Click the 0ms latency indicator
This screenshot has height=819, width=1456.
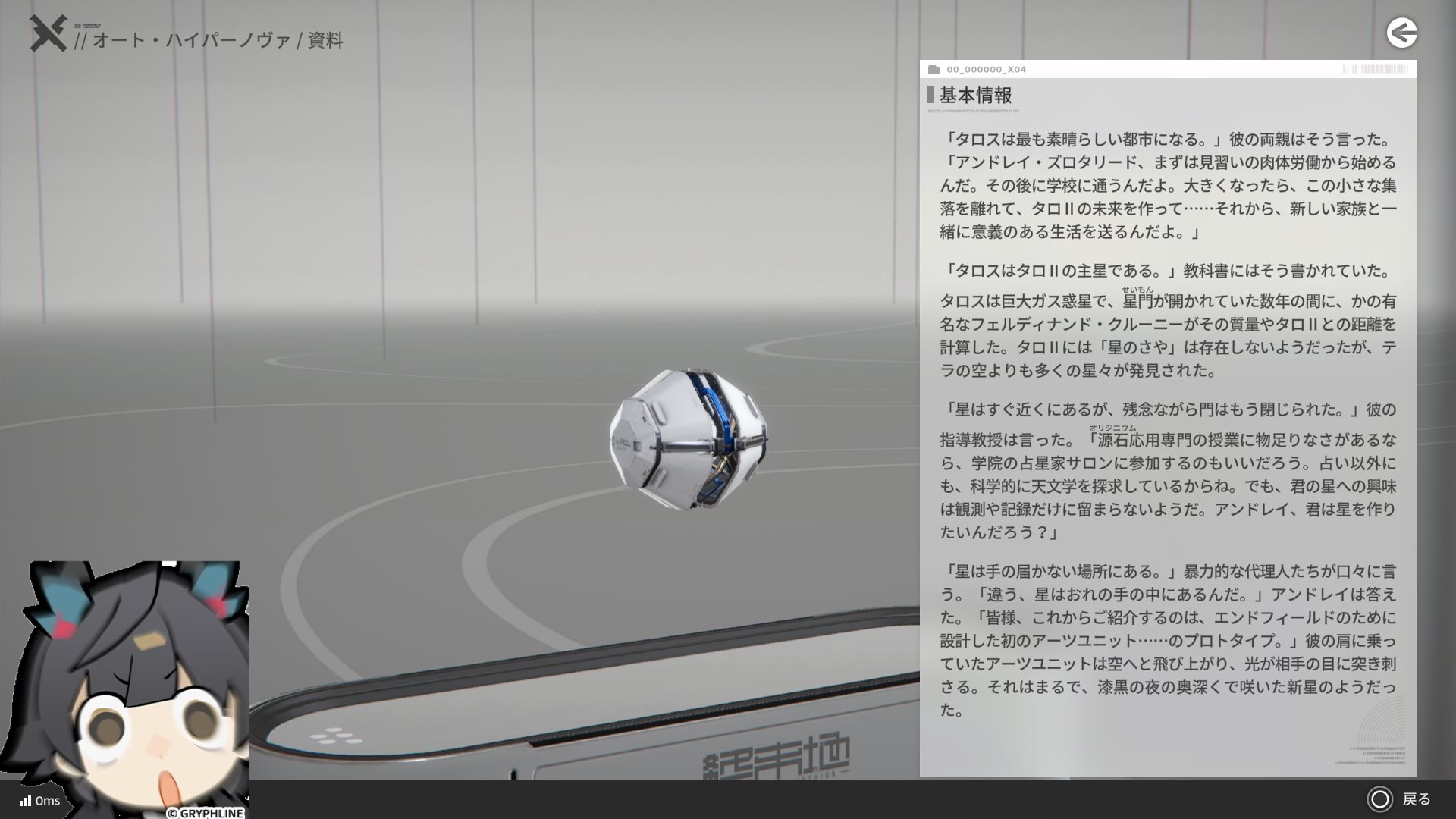tap(48, 801)
